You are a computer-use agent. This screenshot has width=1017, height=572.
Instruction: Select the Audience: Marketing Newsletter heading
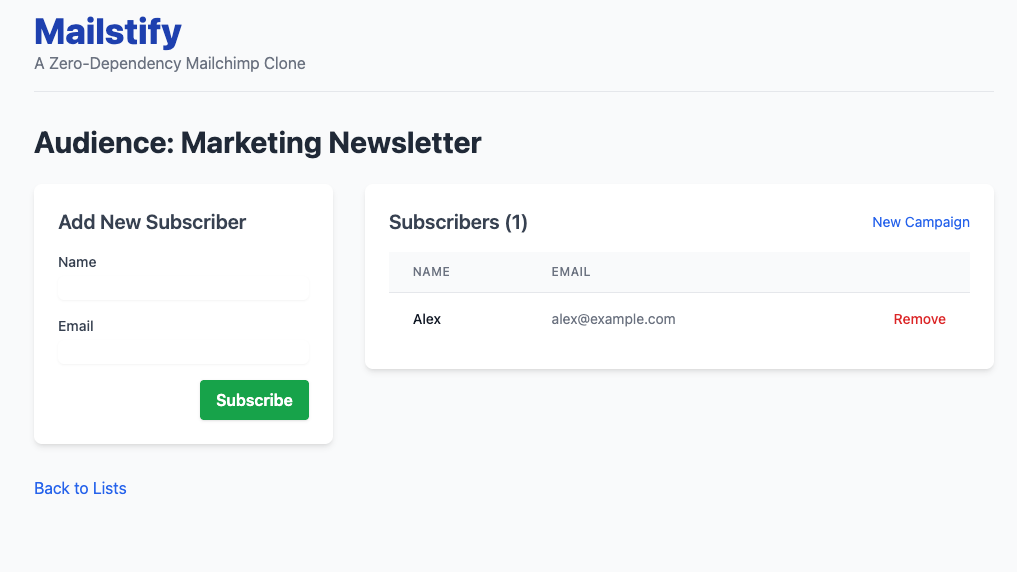[258, 143]
